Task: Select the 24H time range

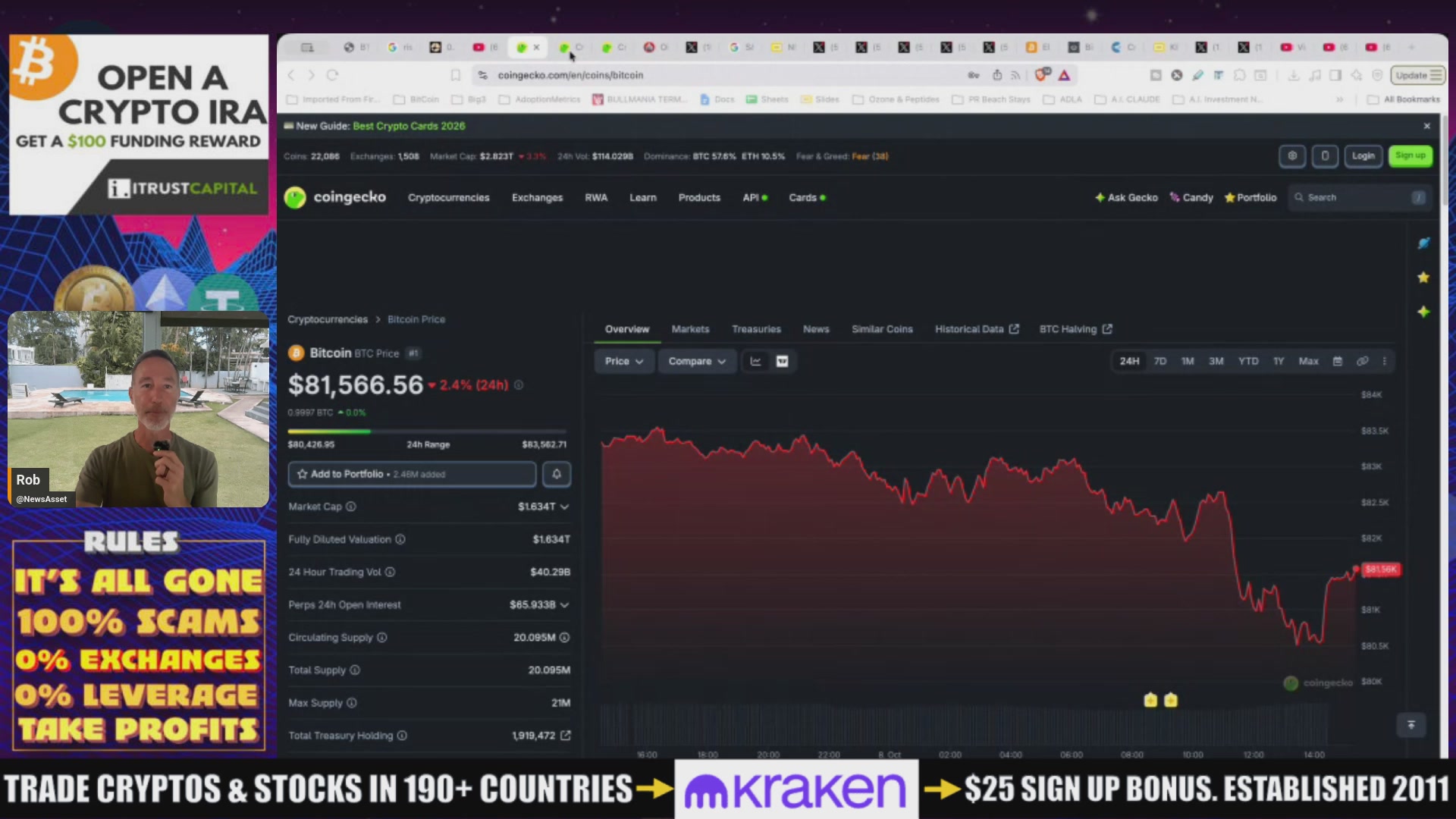Action: tap(1129, 361)
